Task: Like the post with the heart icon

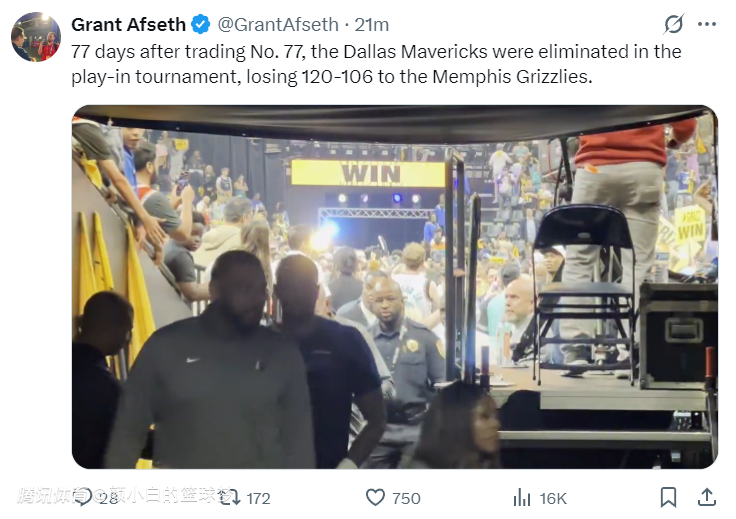Action: [375, 497]
